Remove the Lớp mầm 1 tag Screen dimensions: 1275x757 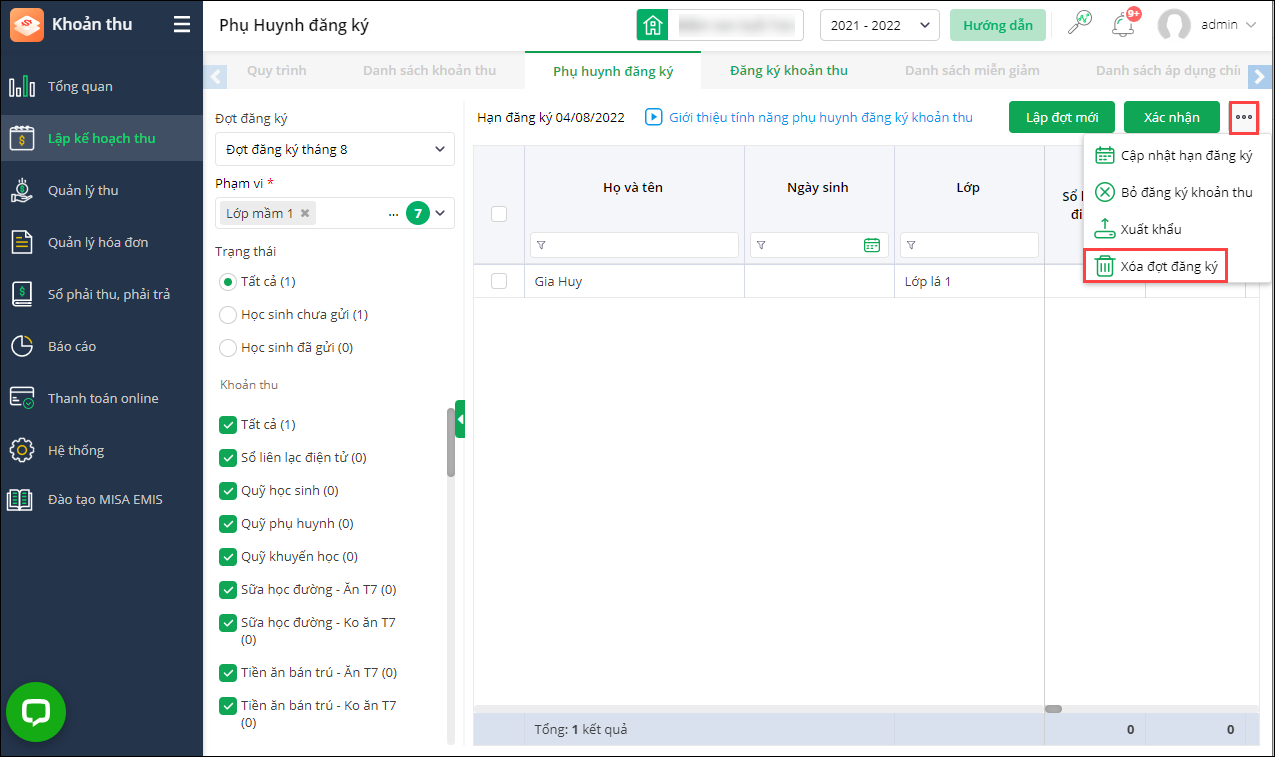tap(305, 213)
